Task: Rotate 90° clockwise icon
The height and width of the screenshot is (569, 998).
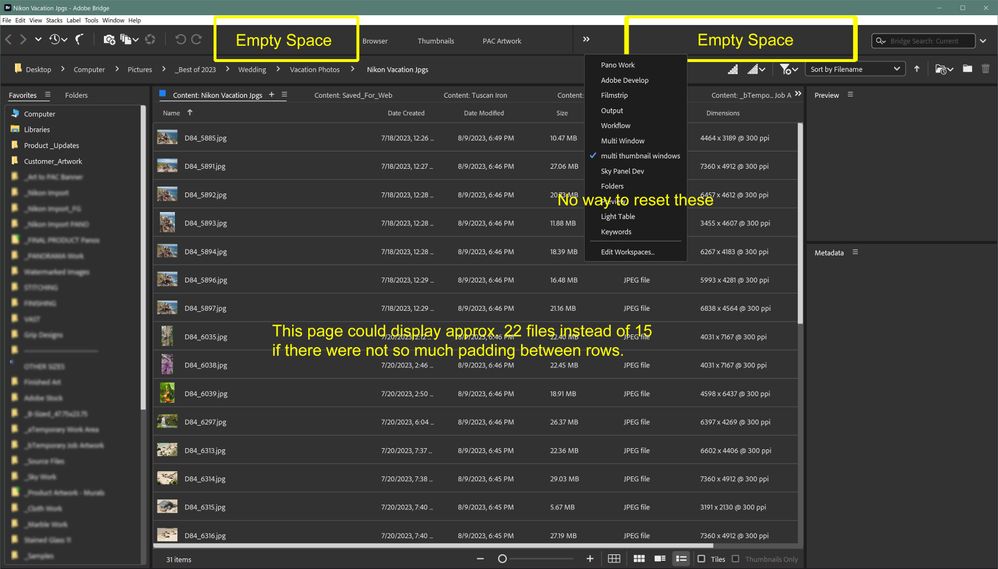Action: click(x=197, y=39)
